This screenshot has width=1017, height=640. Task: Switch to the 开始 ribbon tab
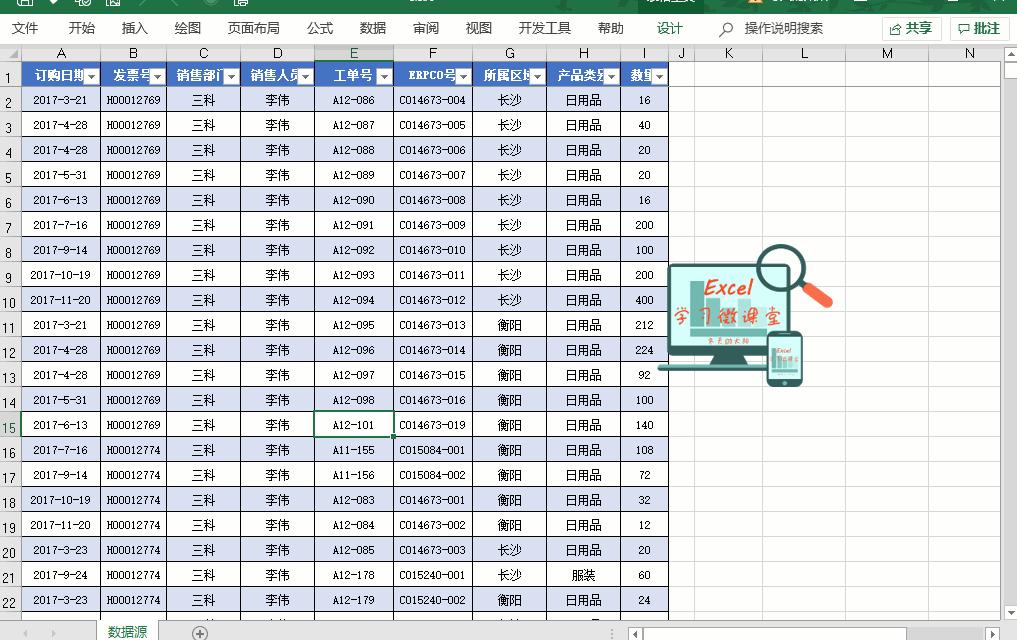(x=81, y=29)
